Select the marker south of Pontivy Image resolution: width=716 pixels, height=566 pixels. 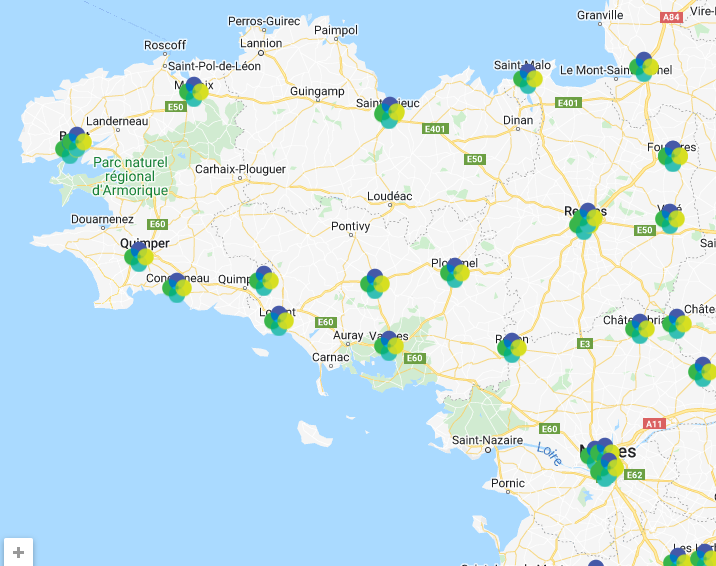tap(374, 283)
